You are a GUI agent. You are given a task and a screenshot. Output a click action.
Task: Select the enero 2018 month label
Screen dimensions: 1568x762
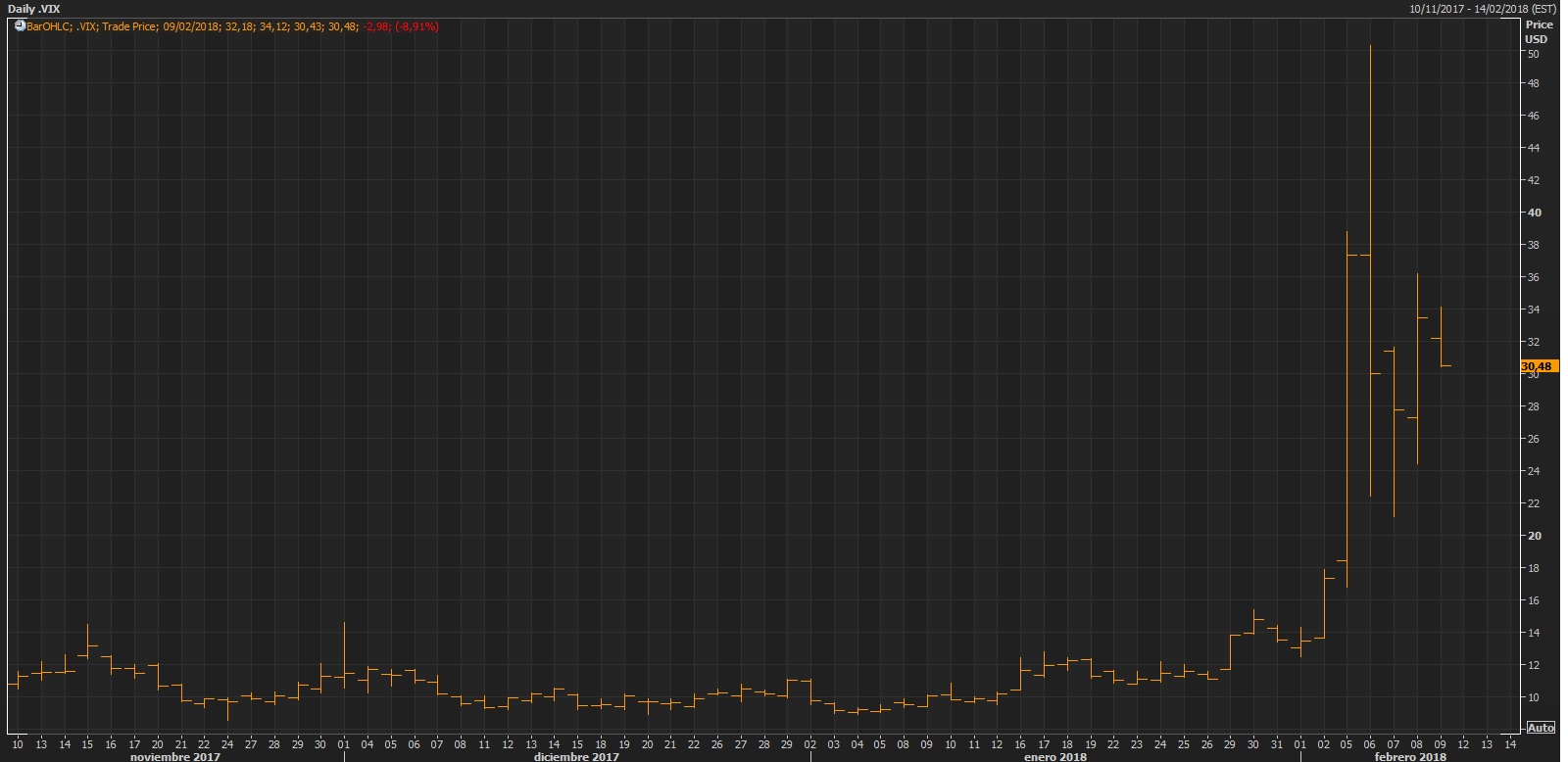pyautogui.click(x=1054, y=756)
